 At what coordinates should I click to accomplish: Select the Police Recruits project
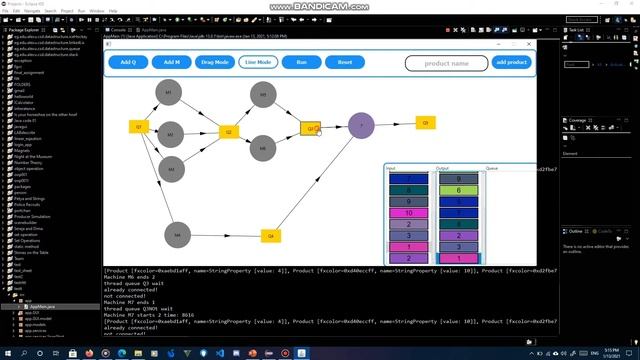click(x=27, y=204)
